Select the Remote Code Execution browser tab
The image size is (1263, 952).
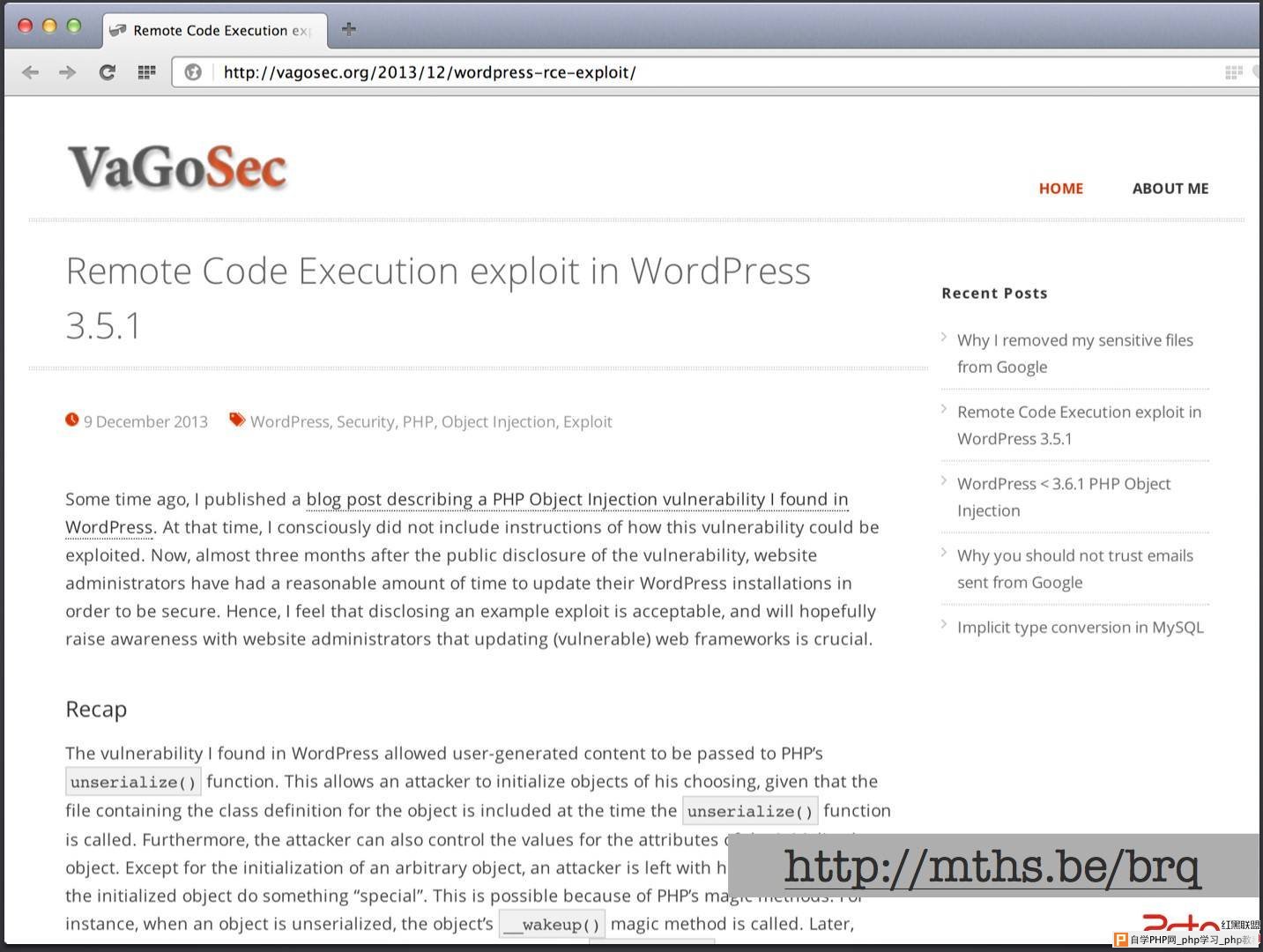[x=214, y=30]
